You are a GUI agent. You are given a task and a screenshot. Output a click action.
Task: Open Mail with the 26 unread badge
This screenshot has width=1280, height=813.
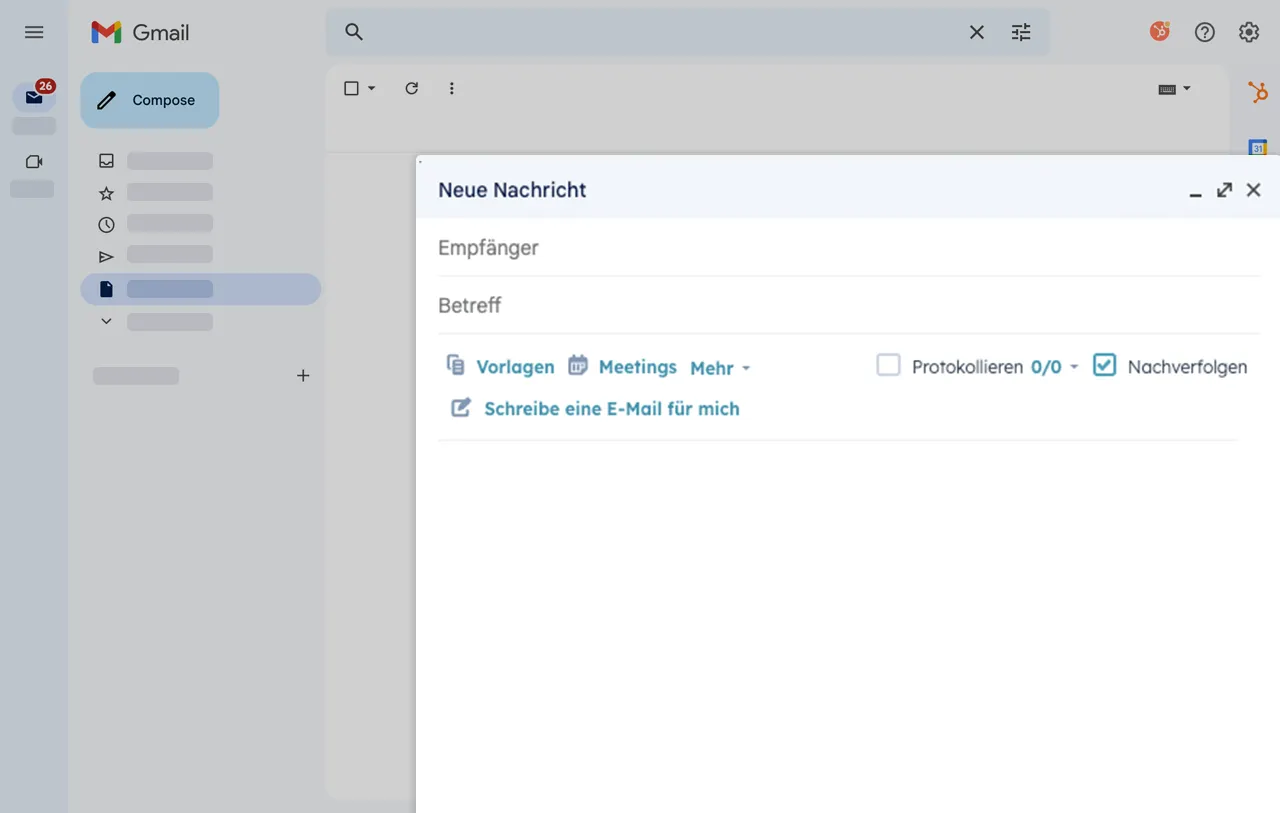tap(34, 97)
